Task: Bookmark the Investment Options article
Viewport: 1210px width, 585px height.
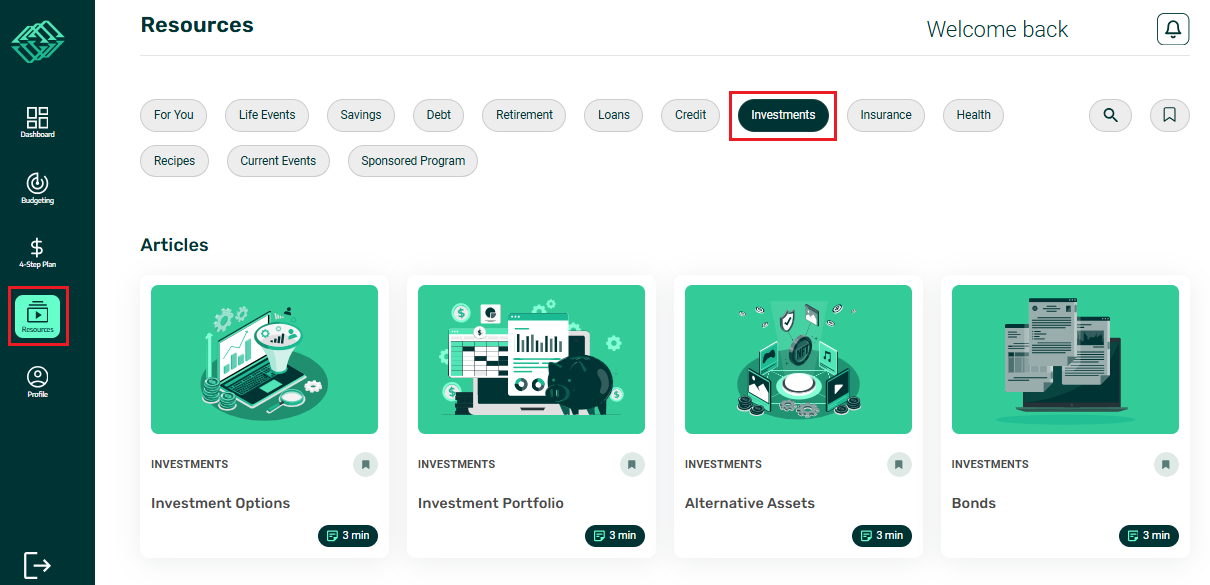Action: click(365, 464)
